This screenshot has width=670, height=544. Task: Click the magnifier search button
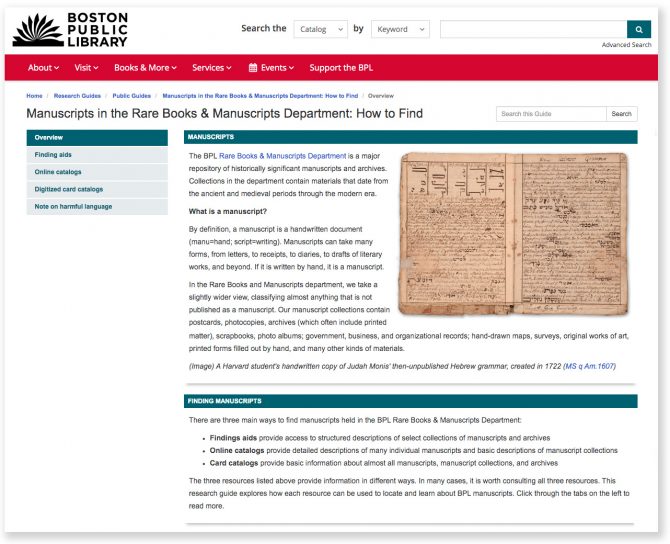[x=639, y=29]
